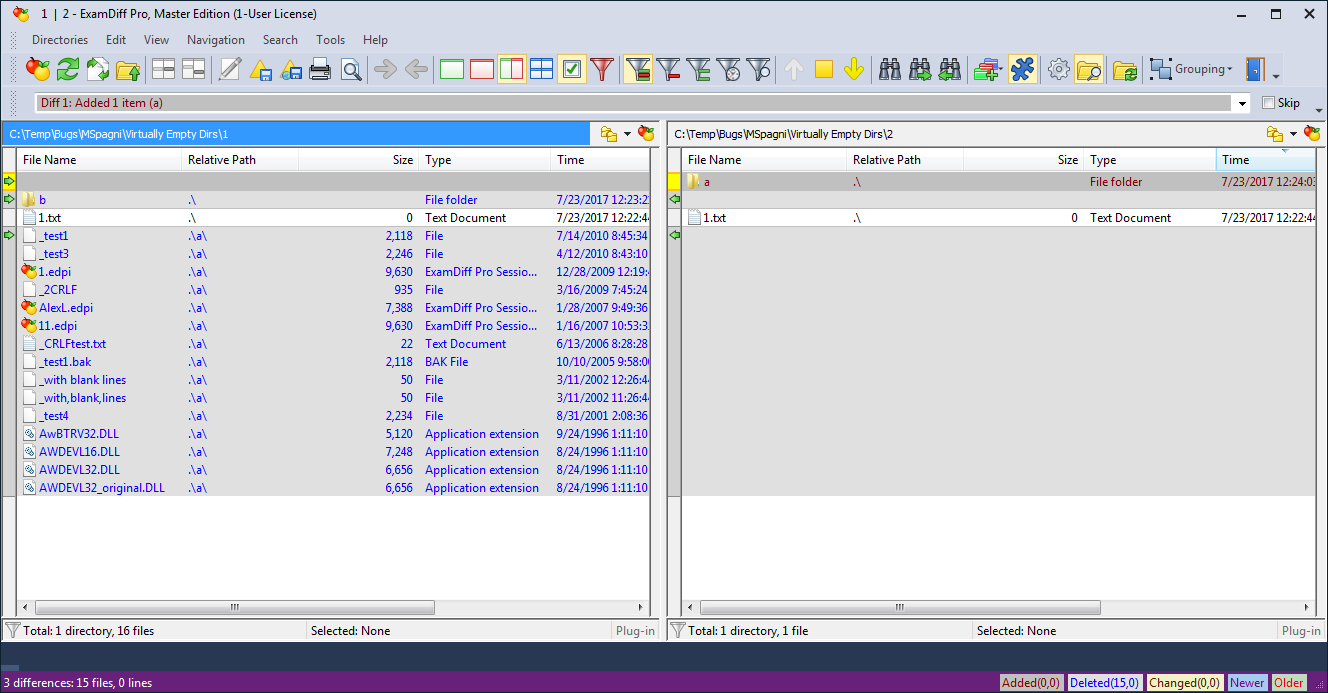1328x693 pixels.
Task: Enable the Skip checkbox
Action: [1269, 103]
